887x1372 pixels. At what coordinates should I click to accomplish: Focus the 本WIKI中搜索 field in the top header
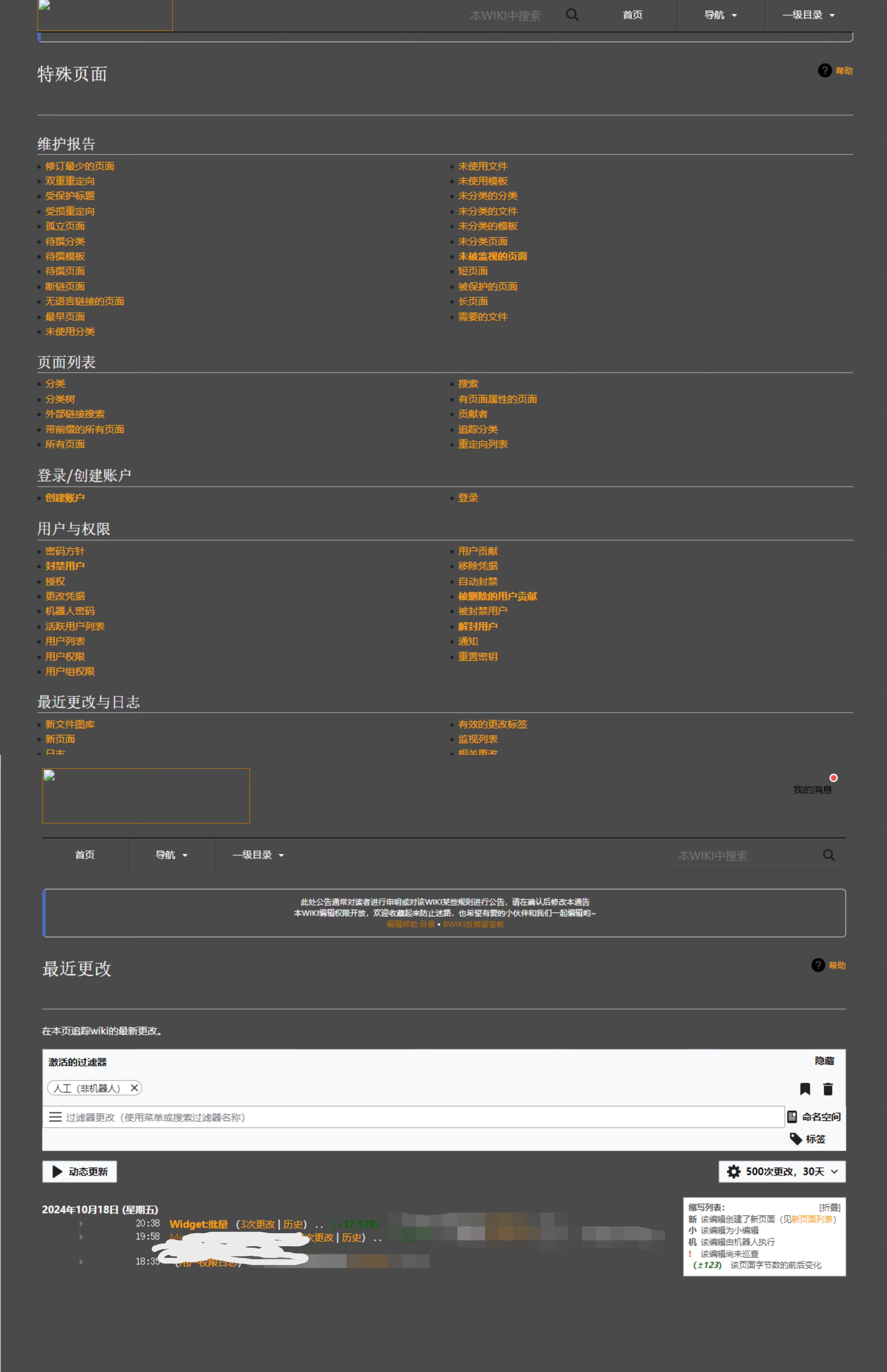(505, 16)
